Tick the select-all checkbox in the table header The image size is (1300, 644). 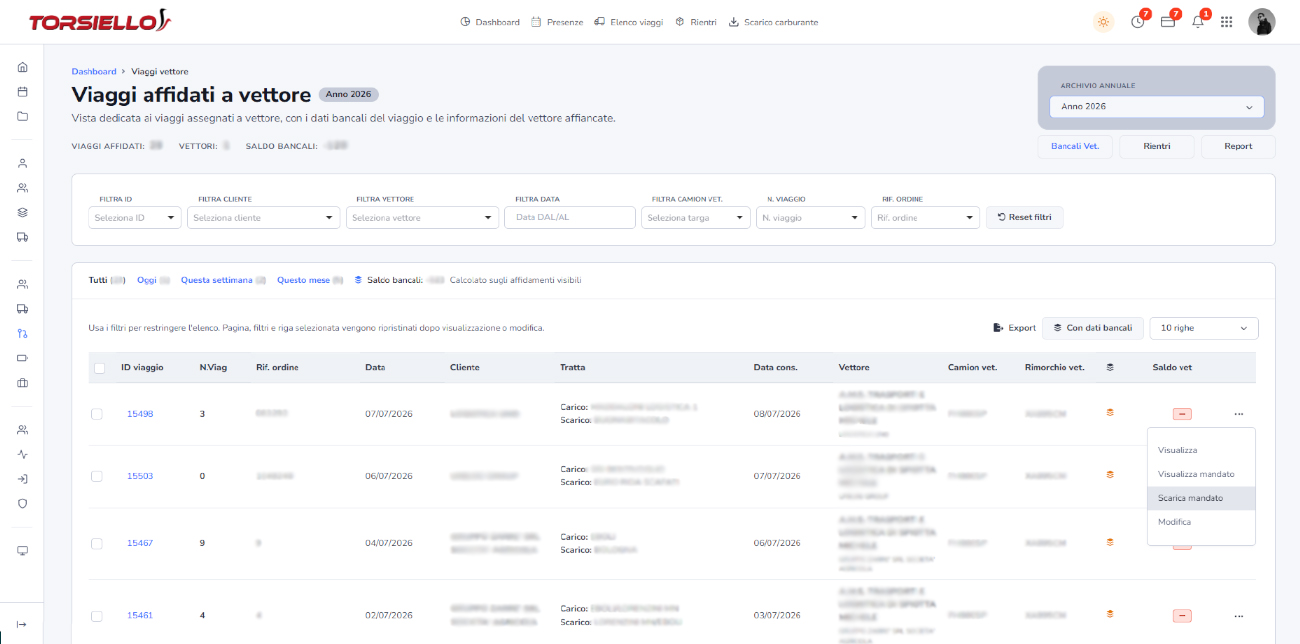(x=99, y=368)
